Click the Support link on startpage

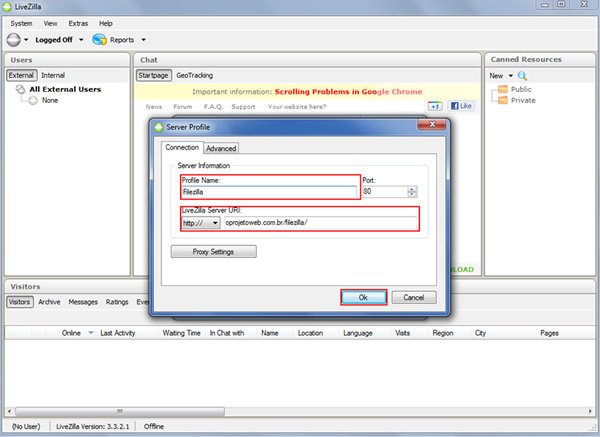pos(243,107)
